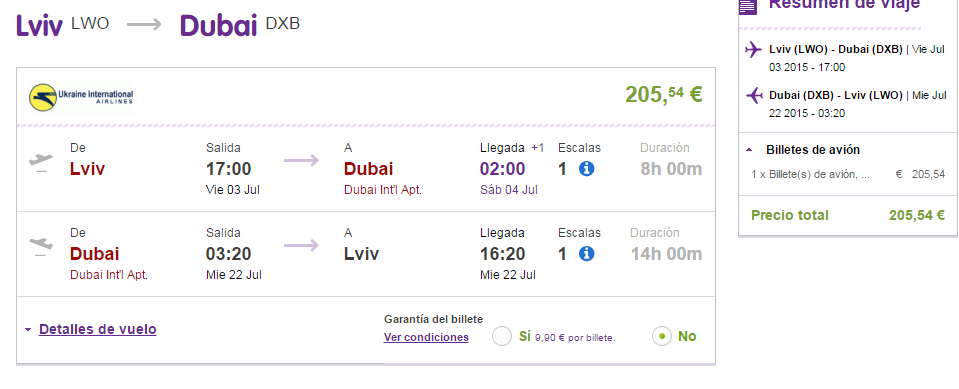This screenshot has height=389, width=959.
Task: Select Sí for ticket guarantee
Action: [502, 336]
